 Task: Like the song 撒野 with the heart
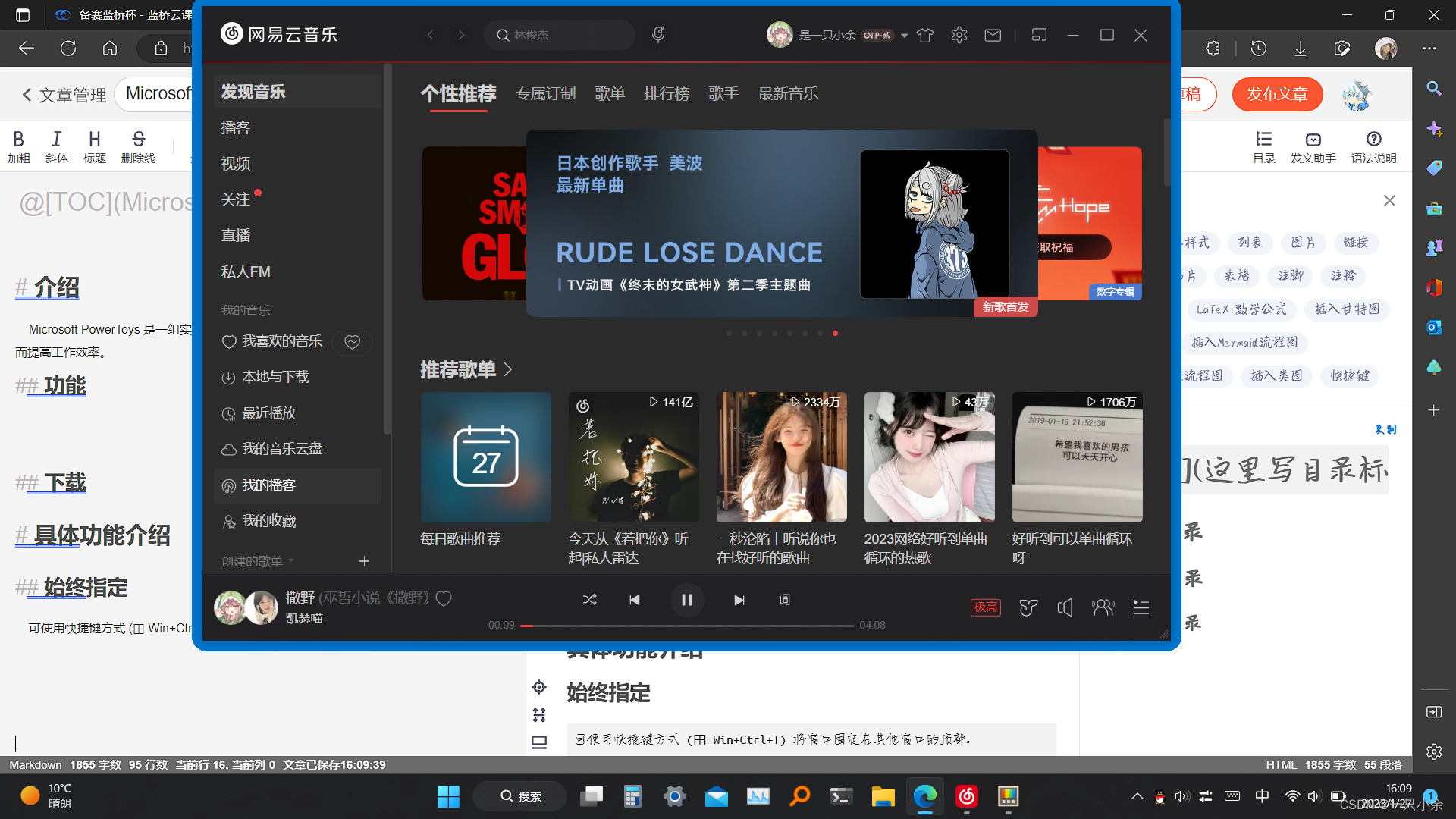click(444, 599)
